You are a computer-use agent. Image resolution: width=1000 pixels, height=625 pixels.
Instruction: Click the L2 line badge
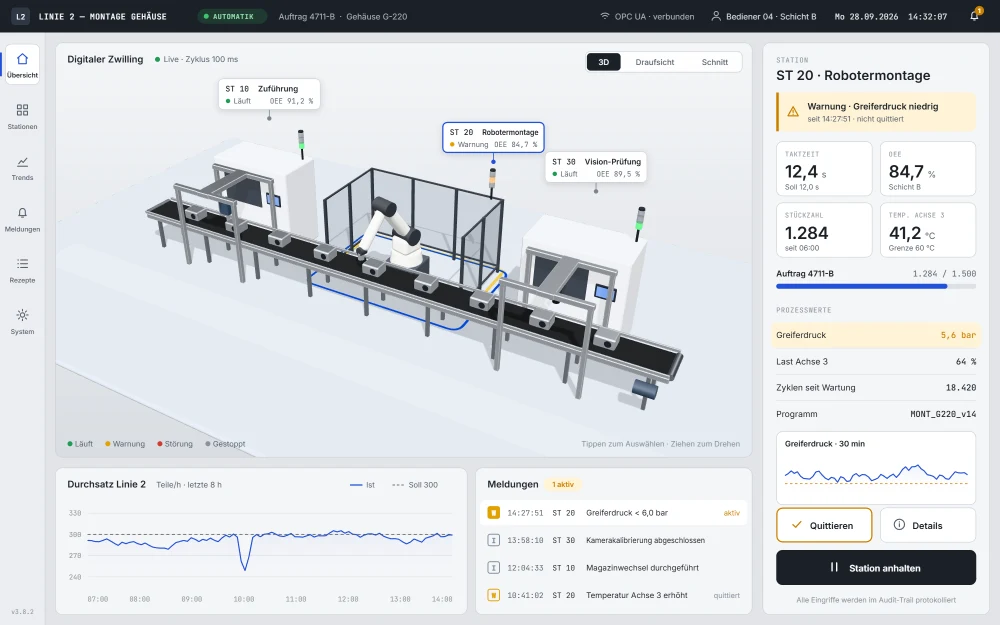click(20, 17)
